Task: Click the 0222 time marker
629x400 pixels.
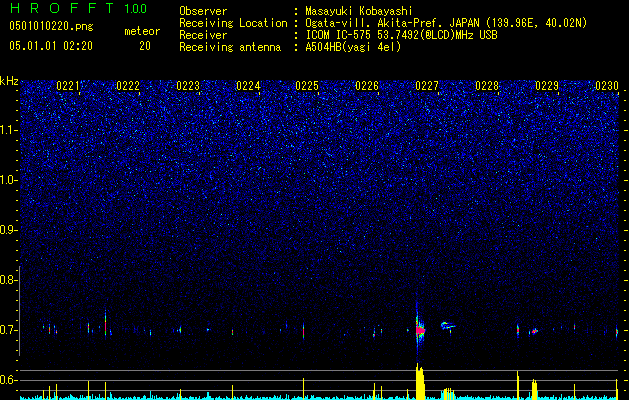Action: 128,86
